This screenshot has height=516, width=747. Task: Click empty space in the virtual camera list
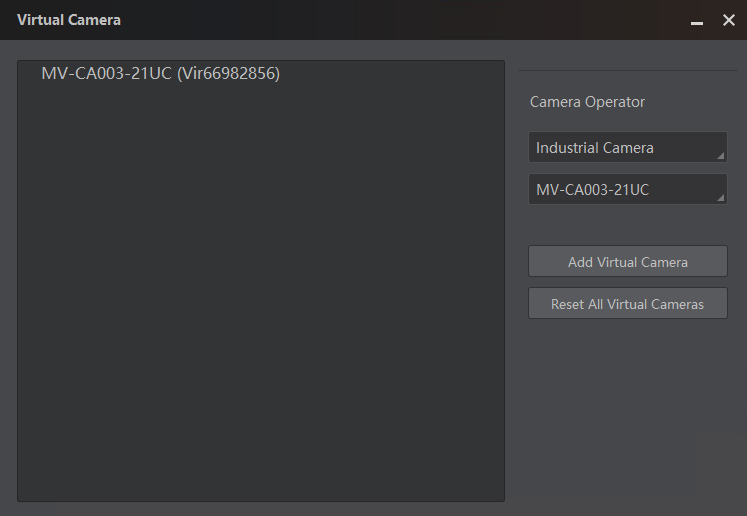tap(260, 300)
